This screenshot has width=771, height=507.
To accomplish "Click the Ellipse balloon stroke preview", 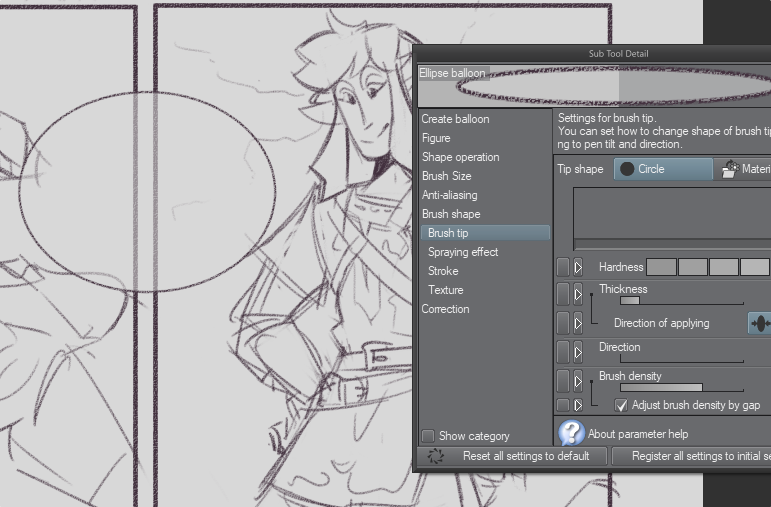I will click(594, 87).
